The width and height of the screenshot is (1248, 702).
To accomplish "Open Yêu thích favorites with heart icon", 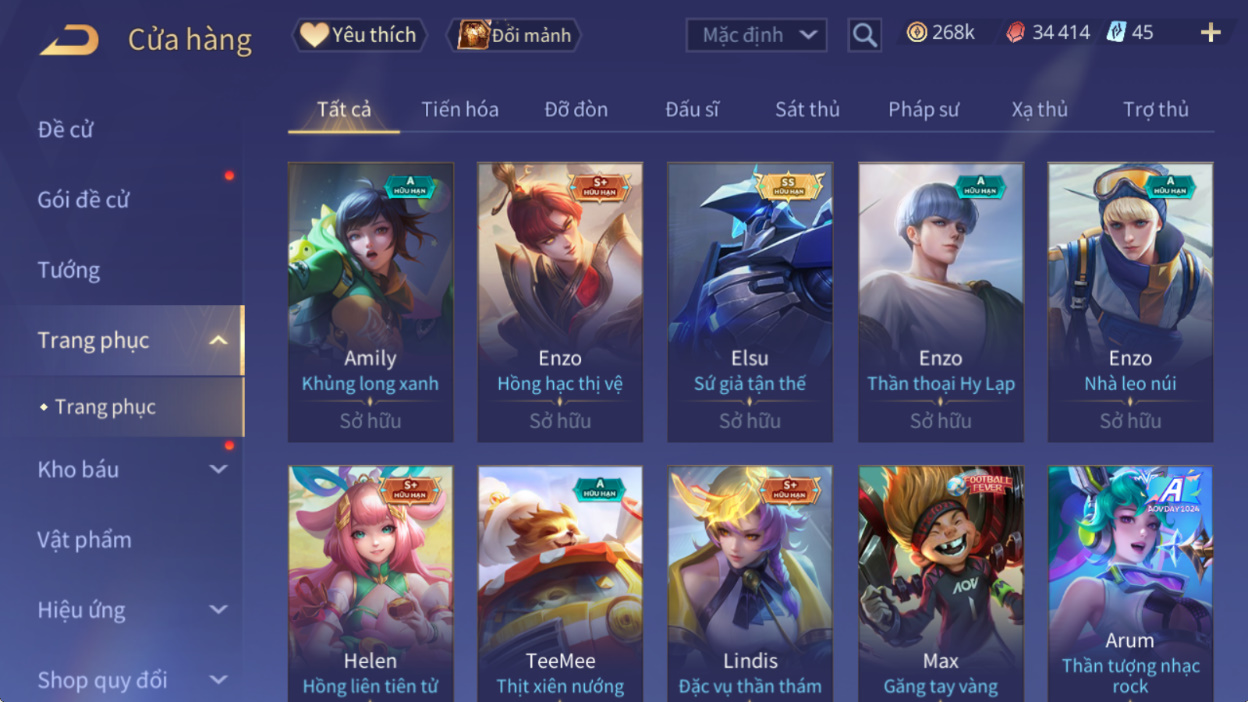I will (359, 35).
